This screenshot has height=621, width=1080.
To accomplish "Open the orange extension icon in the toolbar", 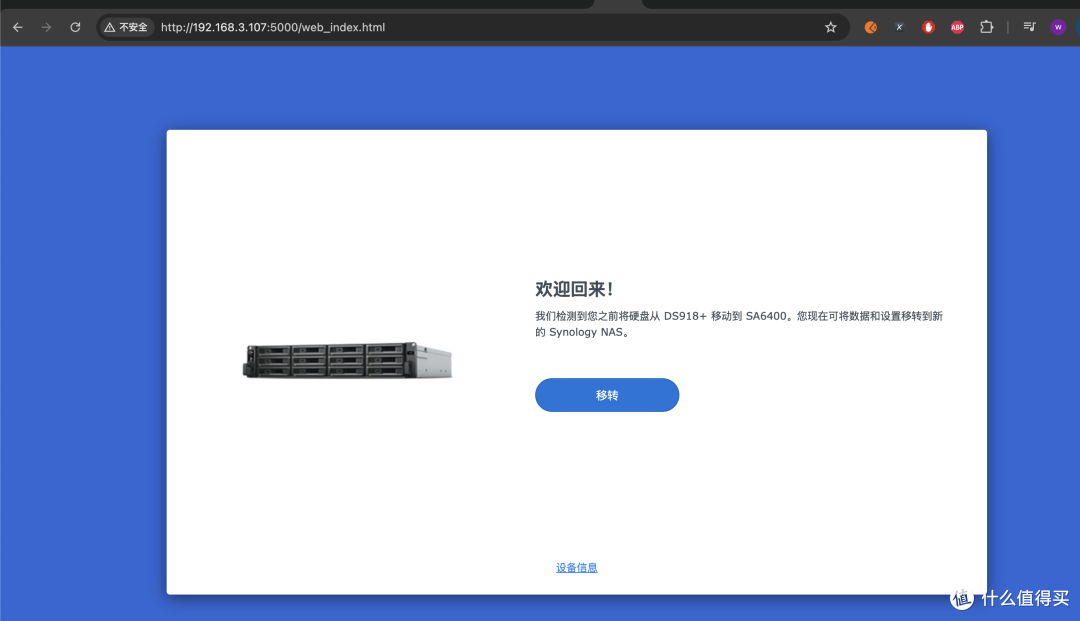I will (871, 28).
